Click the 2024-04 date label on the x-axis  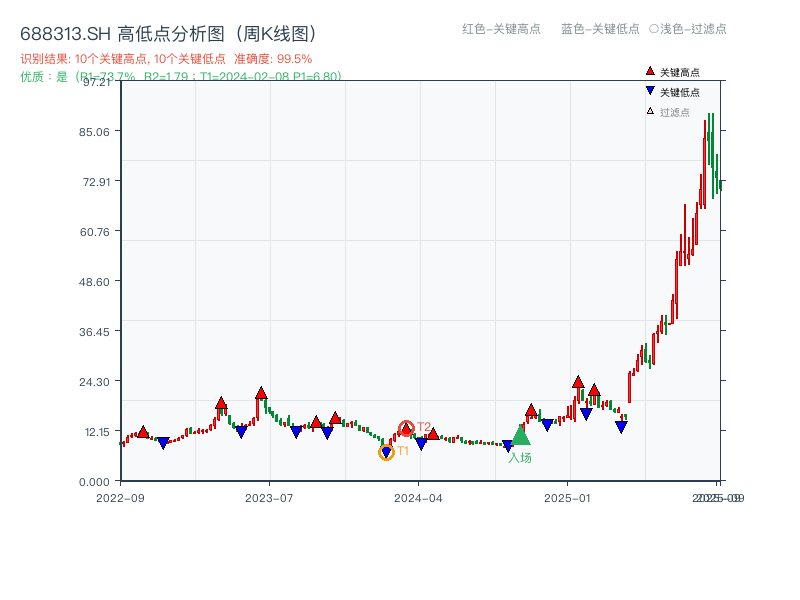(x=416, y=496)
